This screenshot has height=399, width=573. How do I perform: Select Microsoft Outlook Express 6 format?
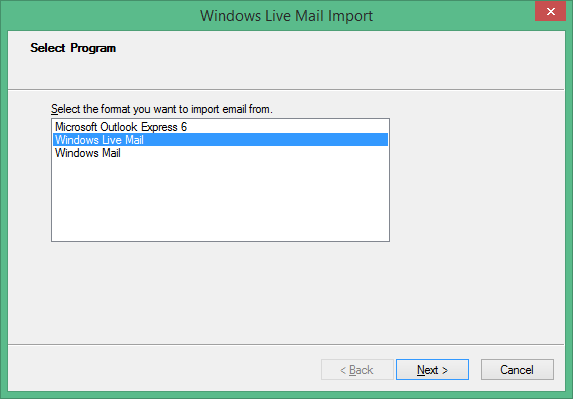pyautogui.click(x=220, y=127)
